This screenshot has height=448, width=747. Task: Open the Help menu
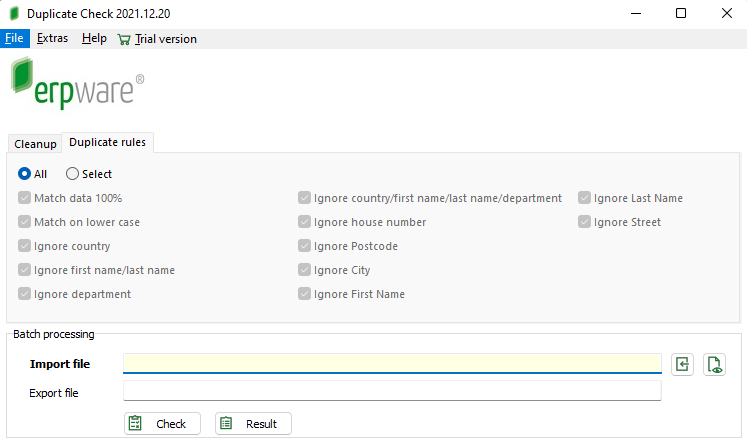[x=94, y=38]
